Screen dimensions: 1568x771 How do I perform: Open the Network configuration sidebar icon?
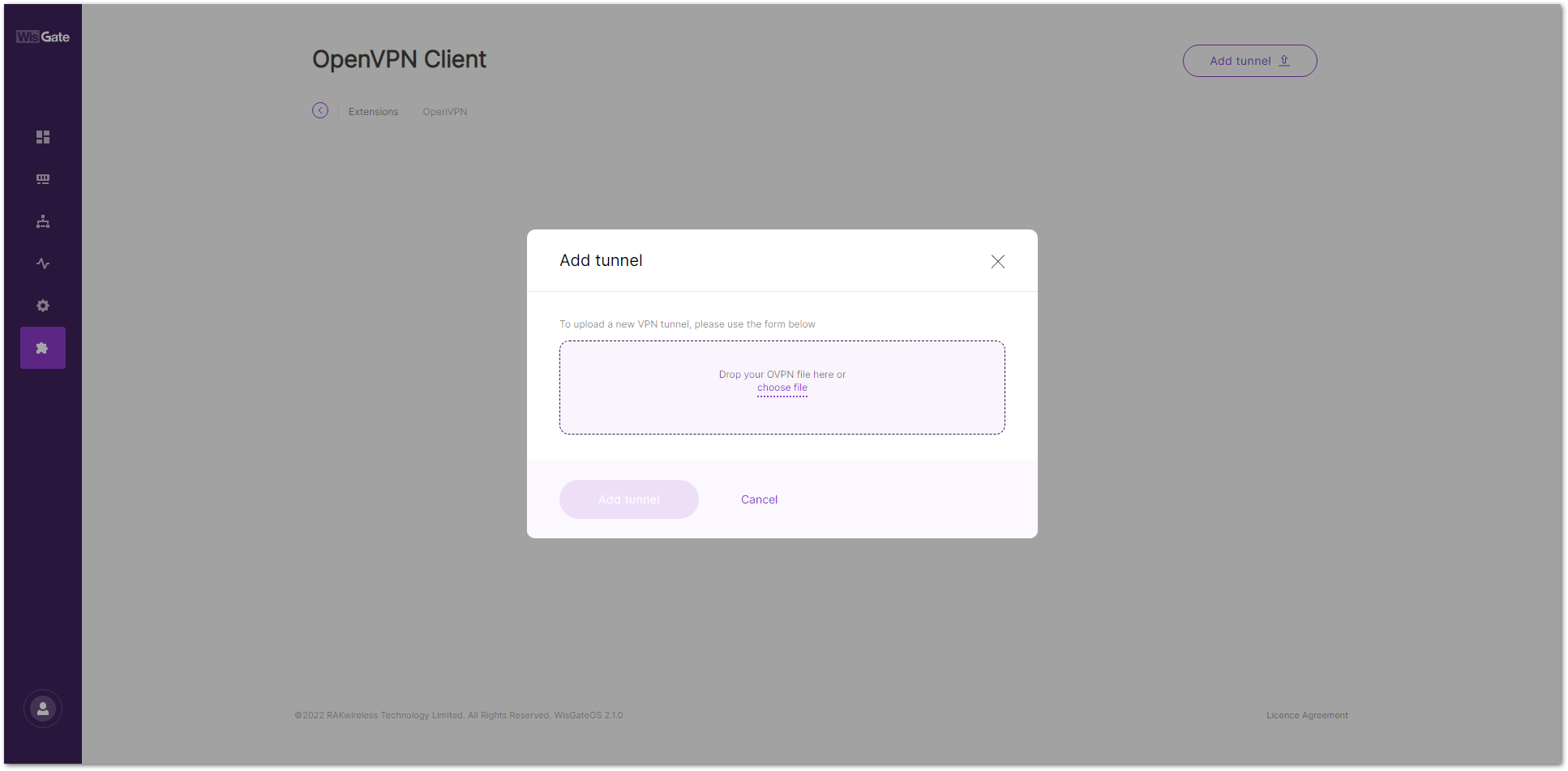point(42,221)
